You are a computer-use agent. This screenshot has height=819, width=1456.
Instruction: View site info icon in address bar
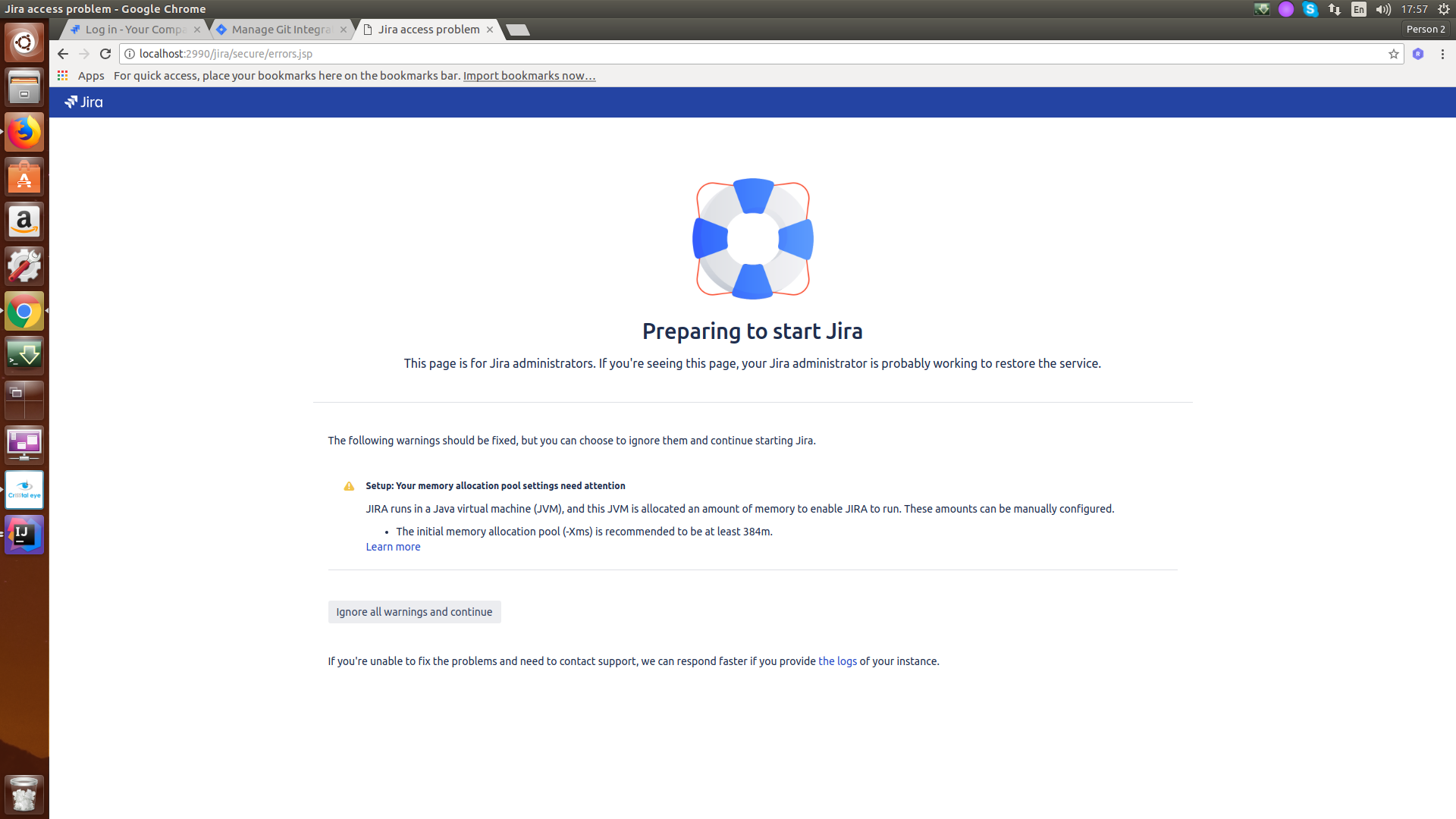[x=130, y=54]
